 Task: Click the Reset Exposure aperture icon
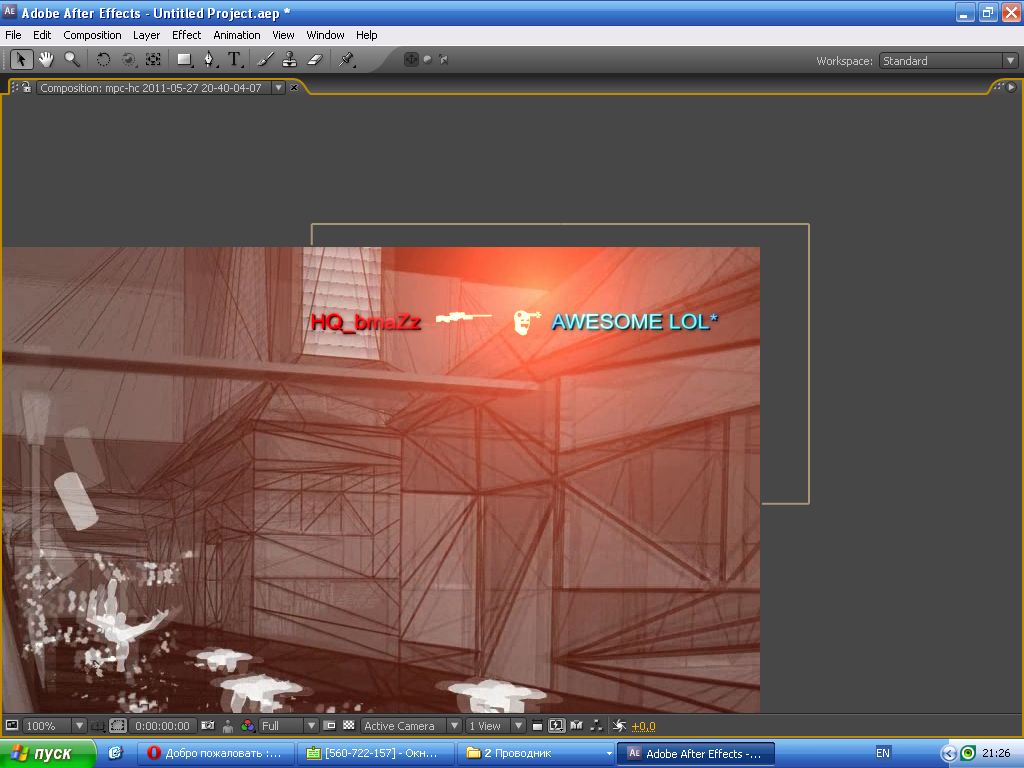tap(619, 726)
